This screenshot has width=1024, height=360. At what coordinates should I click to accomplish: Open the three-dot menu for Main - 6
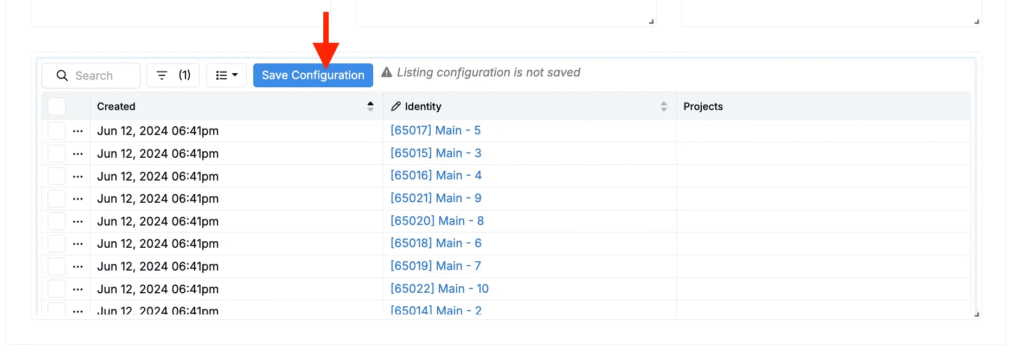tap(78, 244)
